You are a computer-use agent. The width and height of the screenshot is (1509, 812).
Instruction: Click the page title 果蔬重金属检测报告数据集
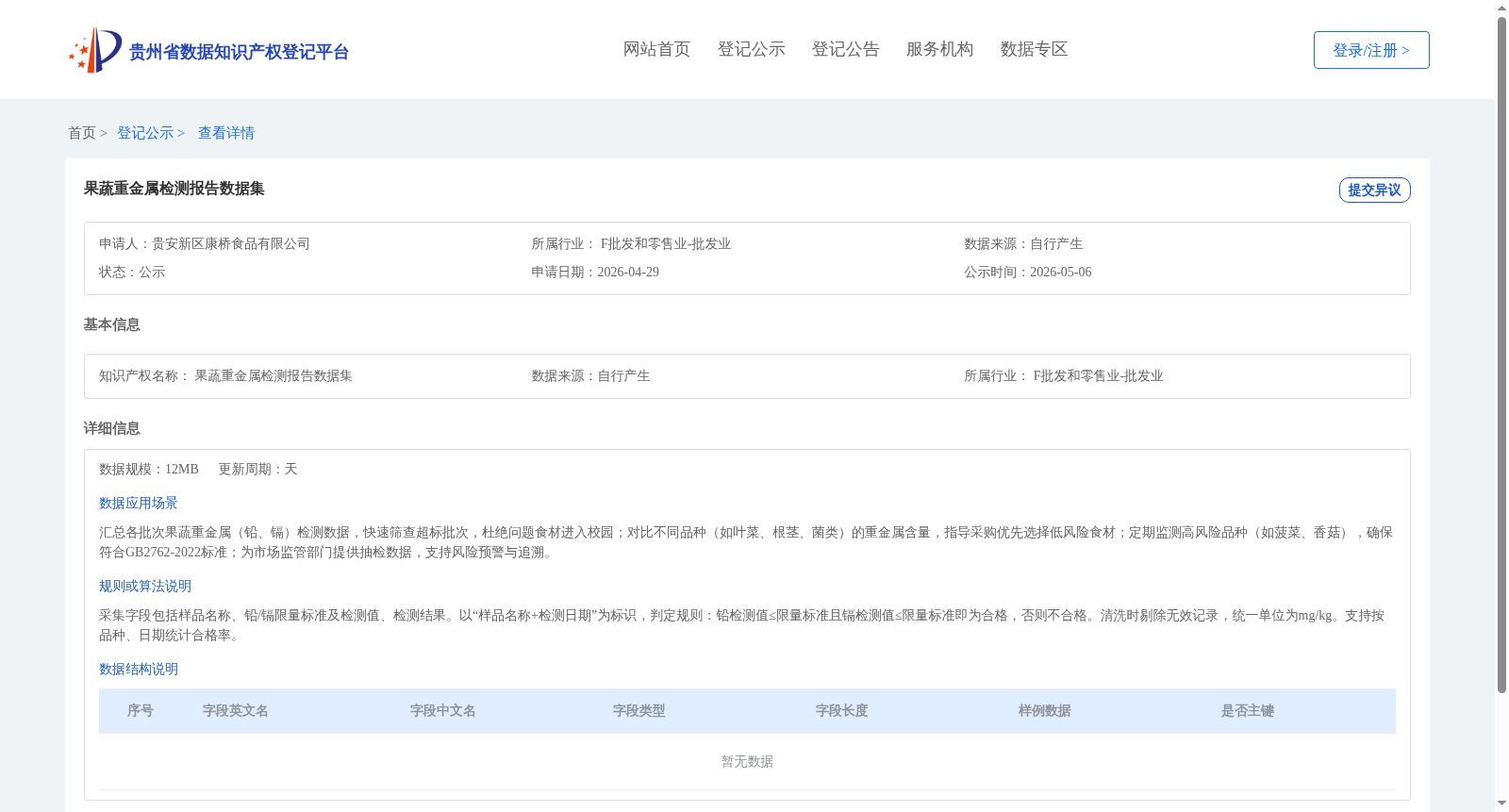click(174, 189)
